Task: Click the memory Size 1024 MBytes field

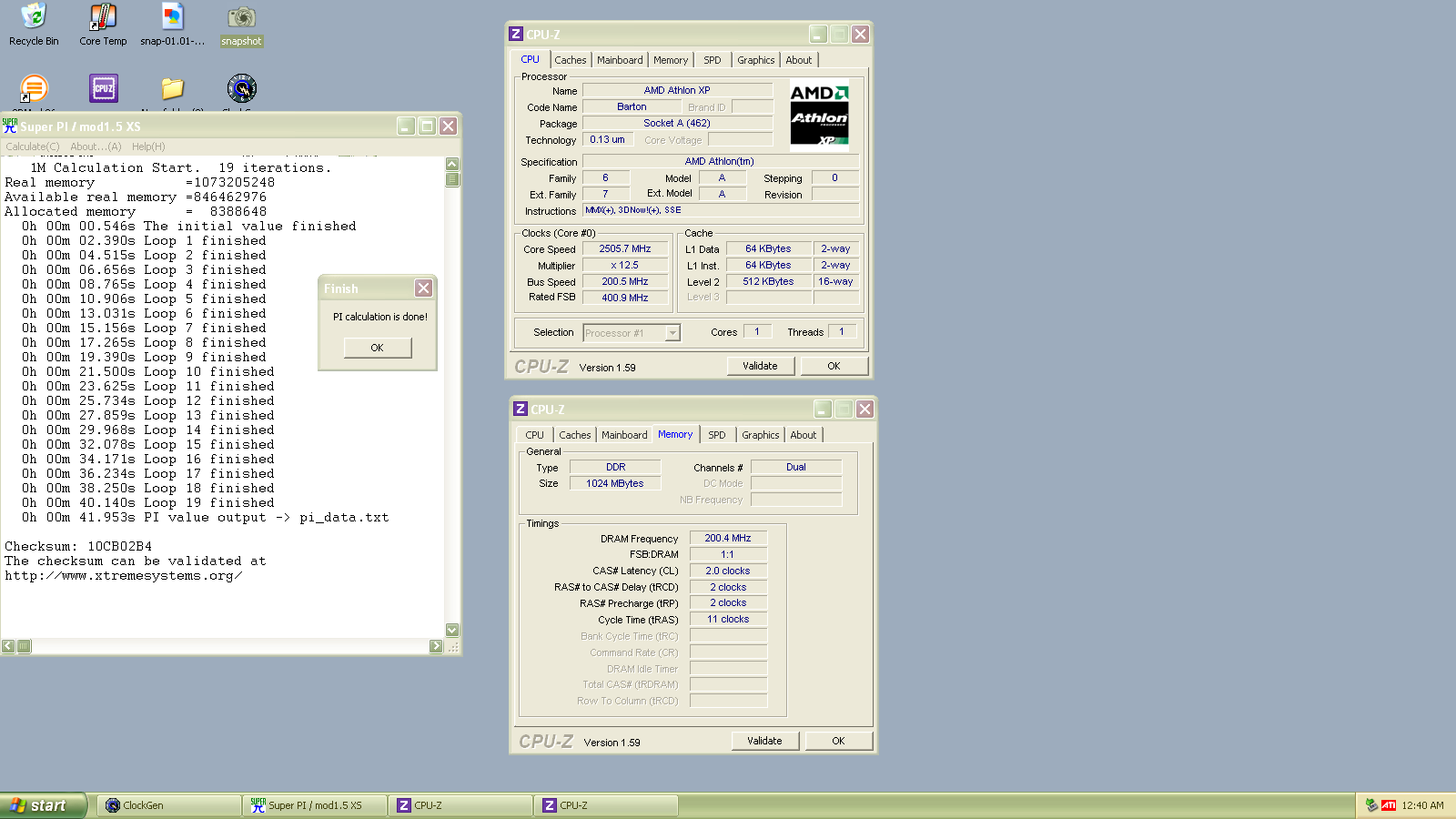Action: pos(615,483)
